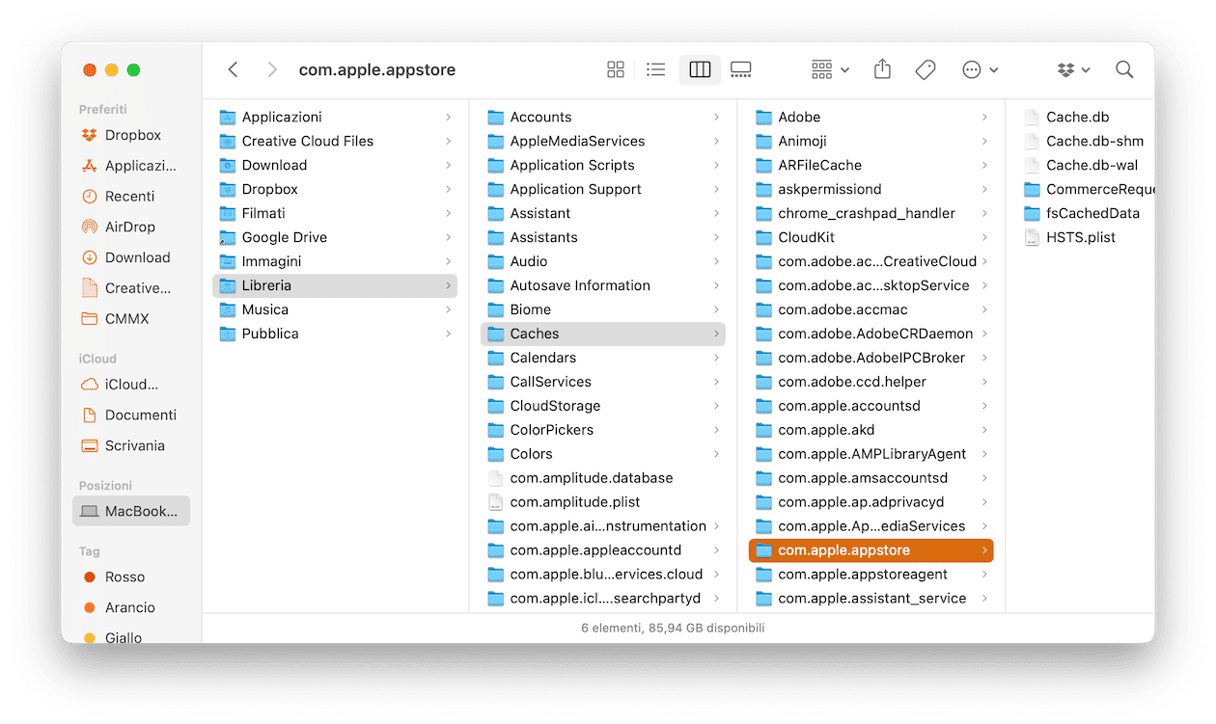Select the com.apple.appleaccountd folder

click(x=603, y=550)
